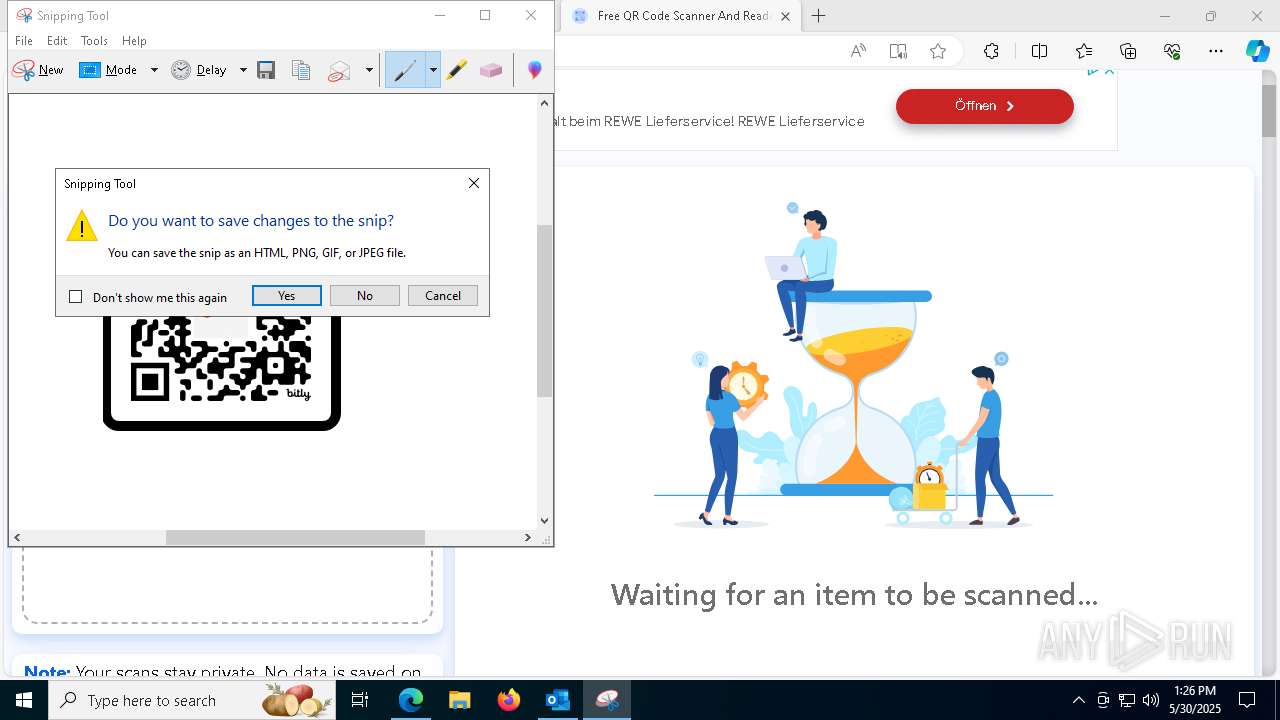The image size is (1280, 720).
Task: Click the scroll left arrow in Snipping Tool
Action: click(x=17, y=537)
